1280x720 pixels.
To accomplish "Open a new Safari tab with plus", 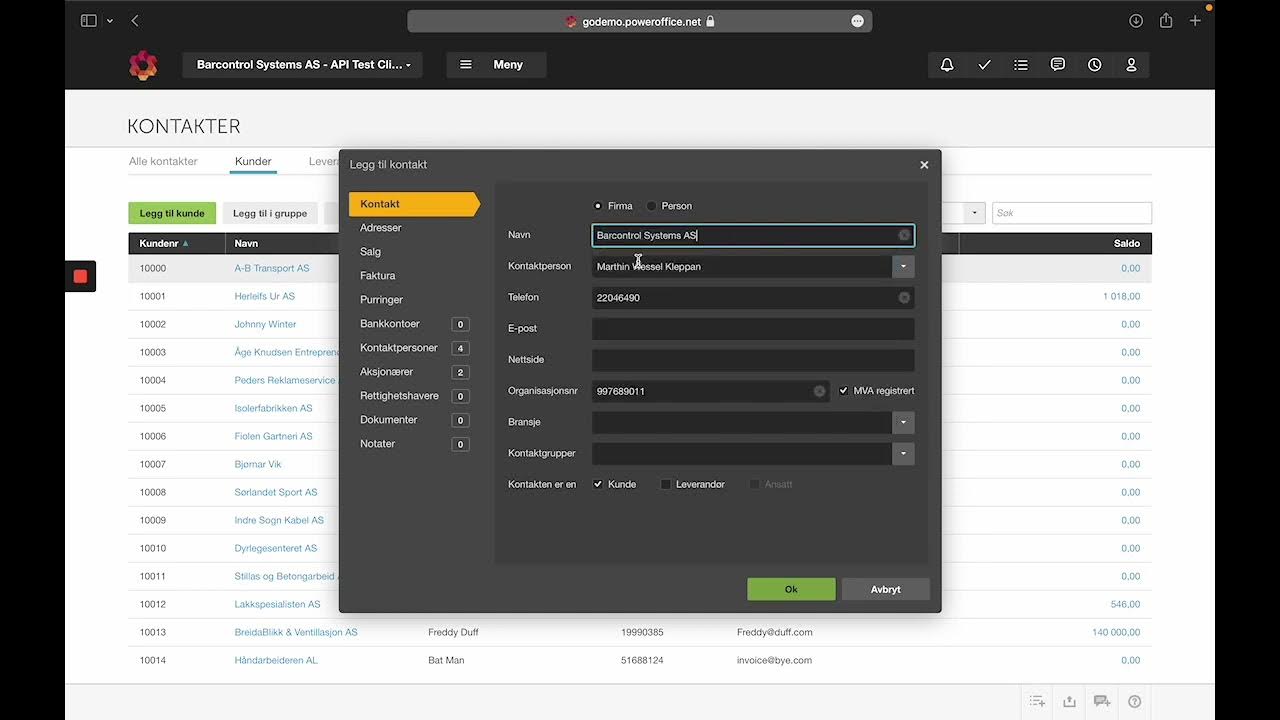I will [1195, 21].
